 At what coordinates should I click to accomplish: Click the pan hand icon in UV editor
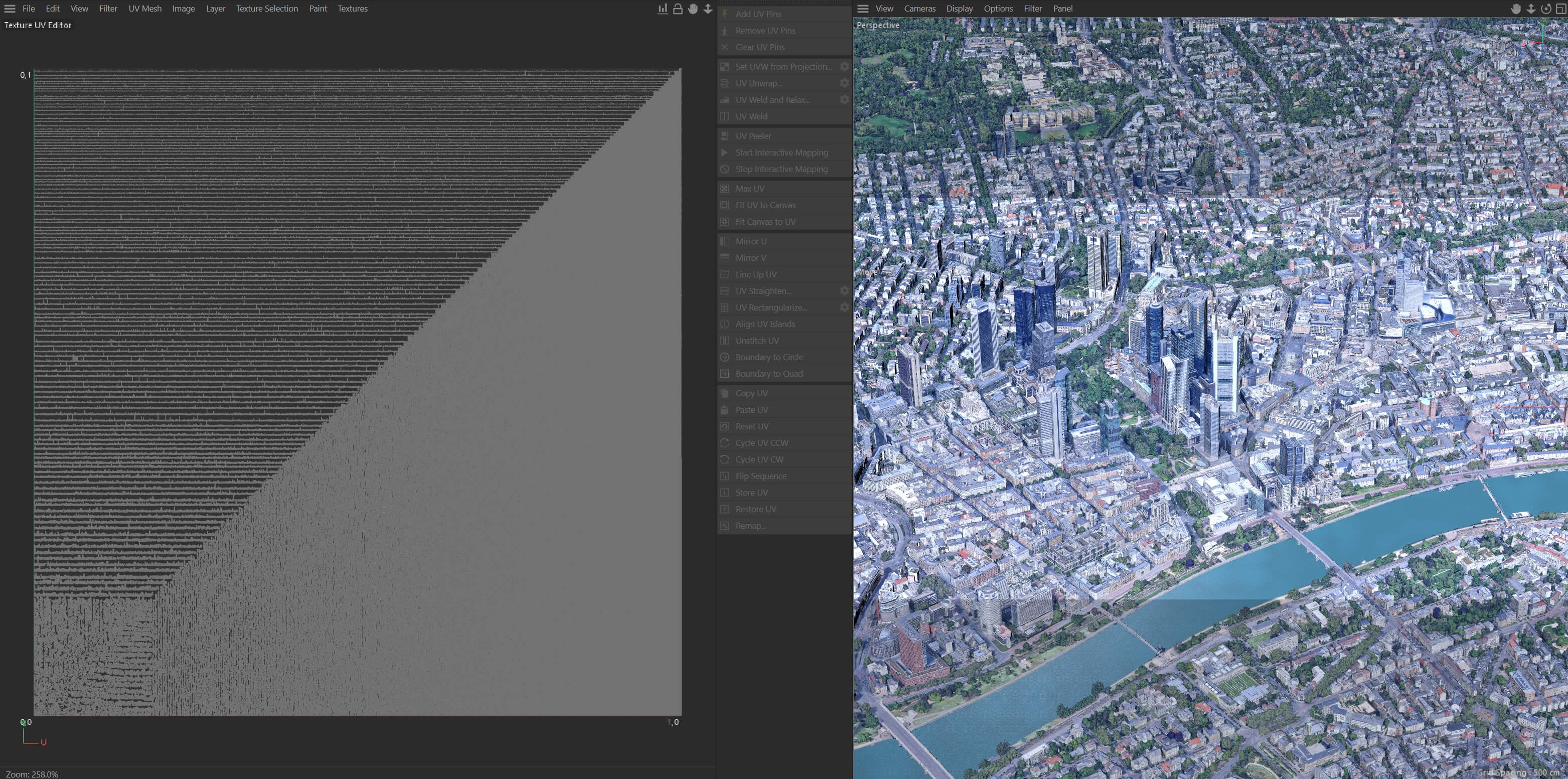[693, 9]
